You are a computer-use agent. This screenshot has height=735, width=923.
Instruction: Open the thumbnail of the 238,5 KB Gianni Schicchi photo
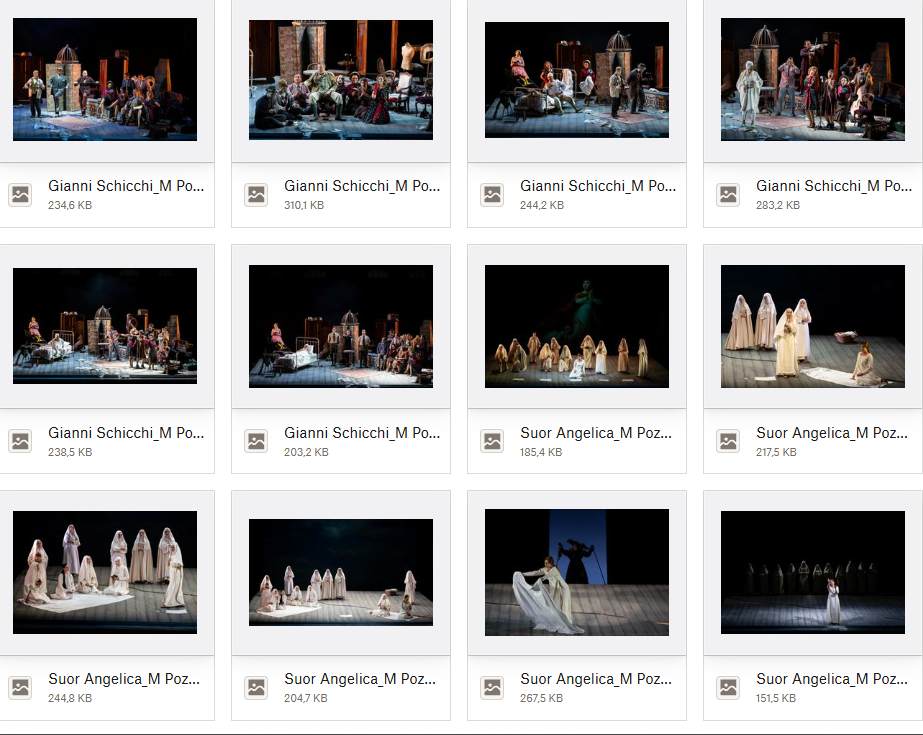(x=105, y=326)
